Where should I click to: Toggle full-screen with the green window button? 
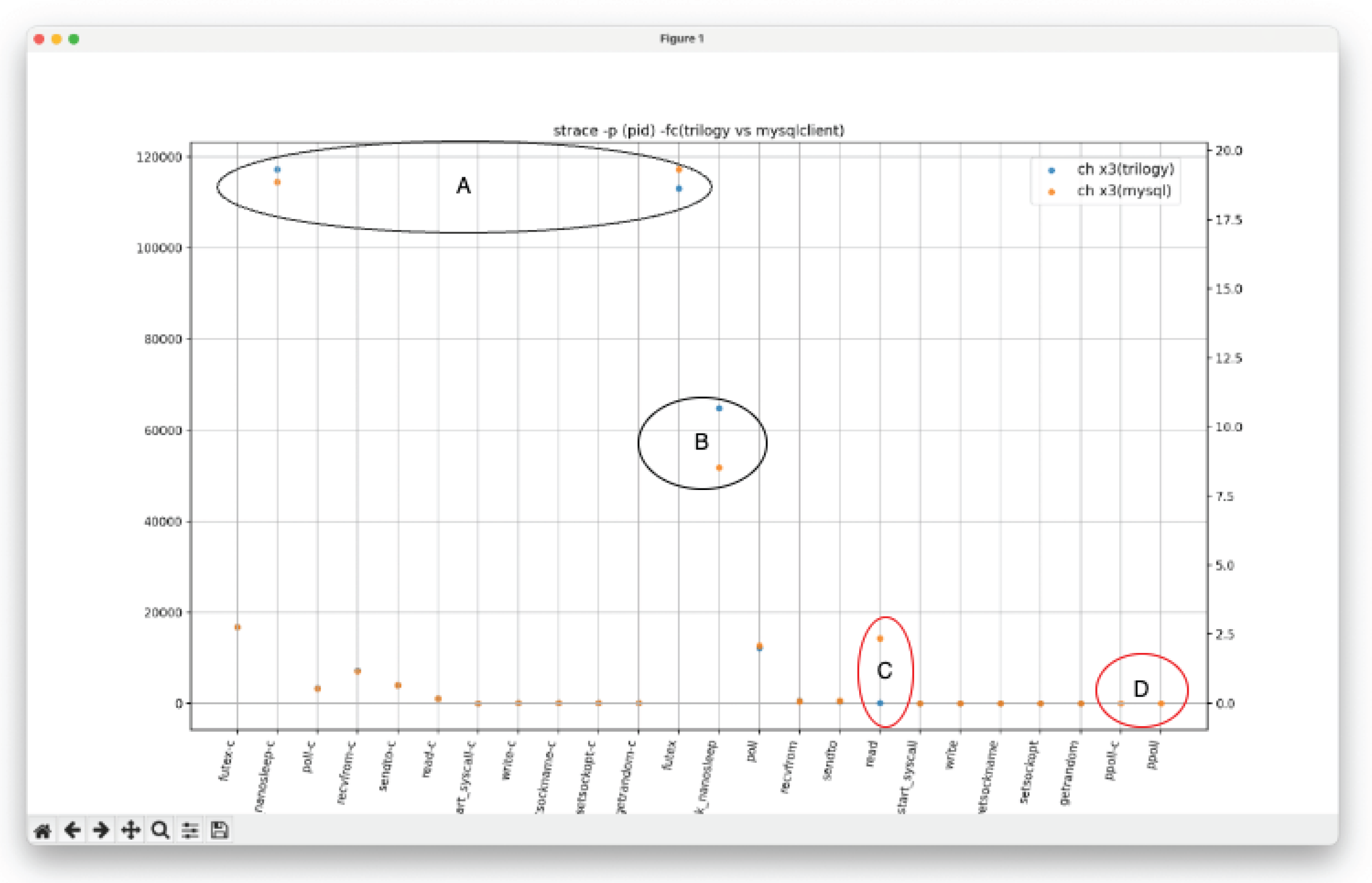tap(73, 38)
